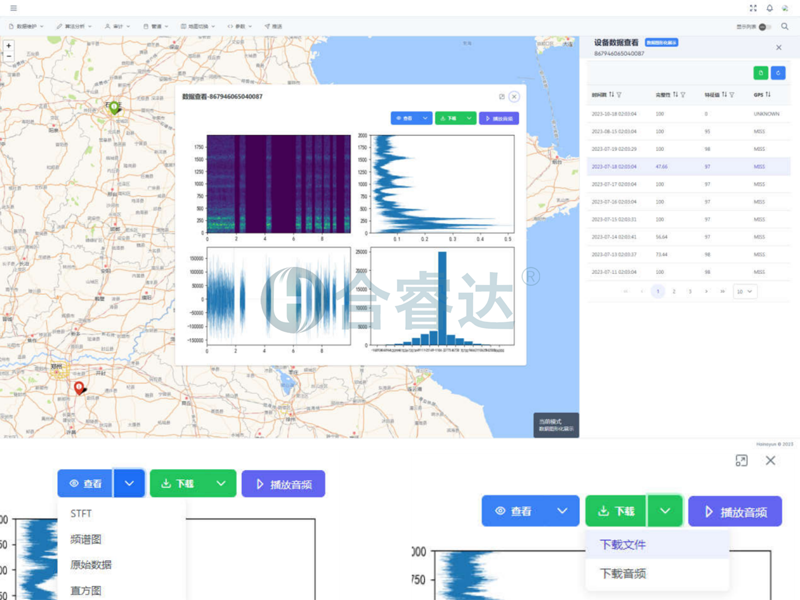Sort the table by GPS column
This screenshot has width=800, height=600.
click(x=769, y=95)
